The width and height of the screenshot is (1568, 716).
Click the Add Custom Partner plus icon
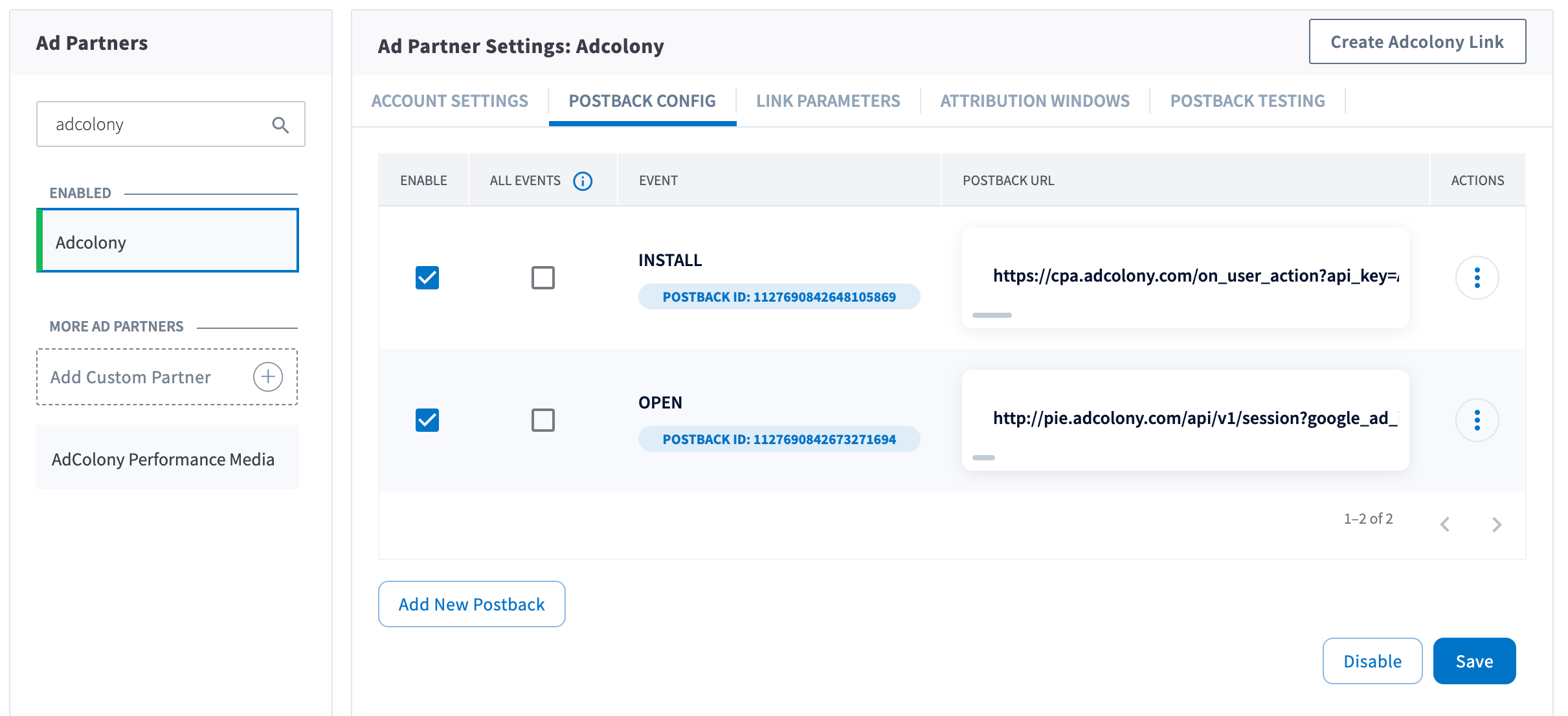click(267, 377)
